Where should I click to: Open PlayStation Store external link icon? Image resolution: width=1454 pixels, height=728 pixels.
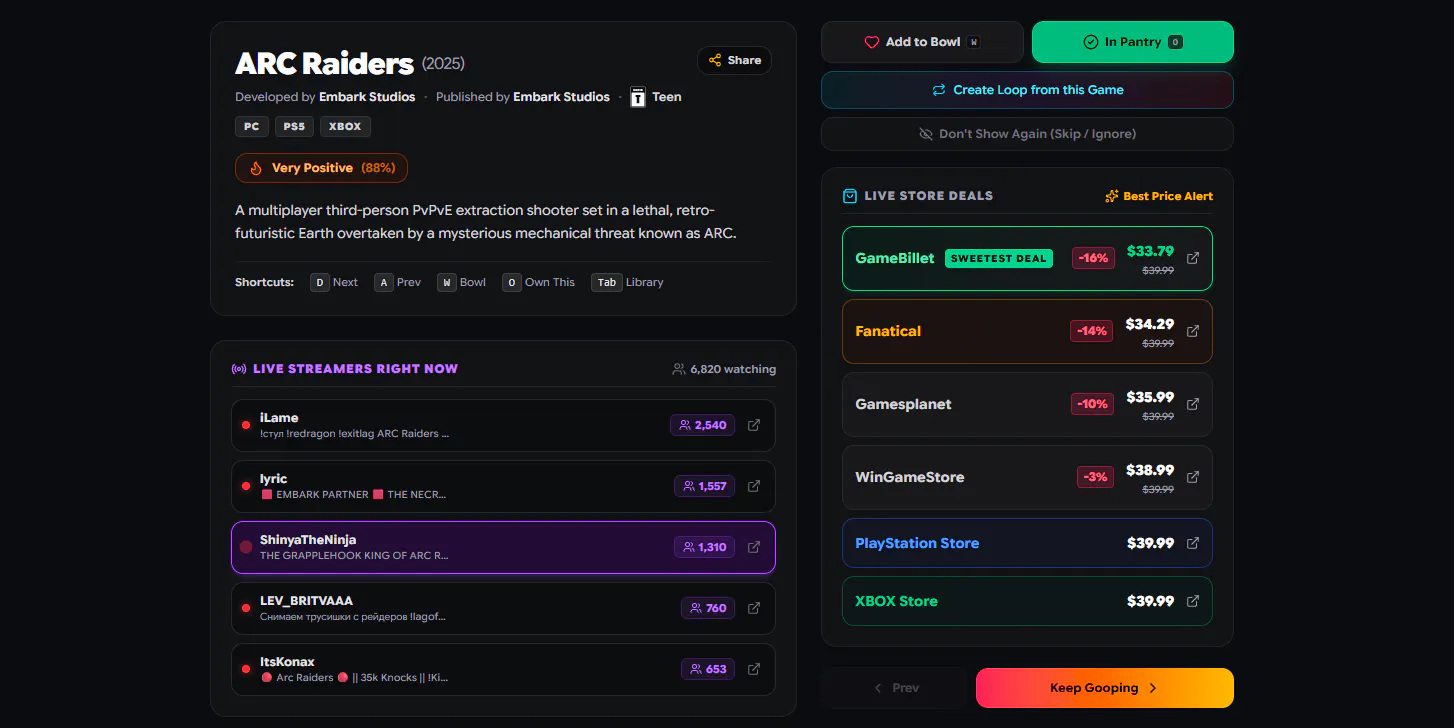click(x=1192, y=543)
